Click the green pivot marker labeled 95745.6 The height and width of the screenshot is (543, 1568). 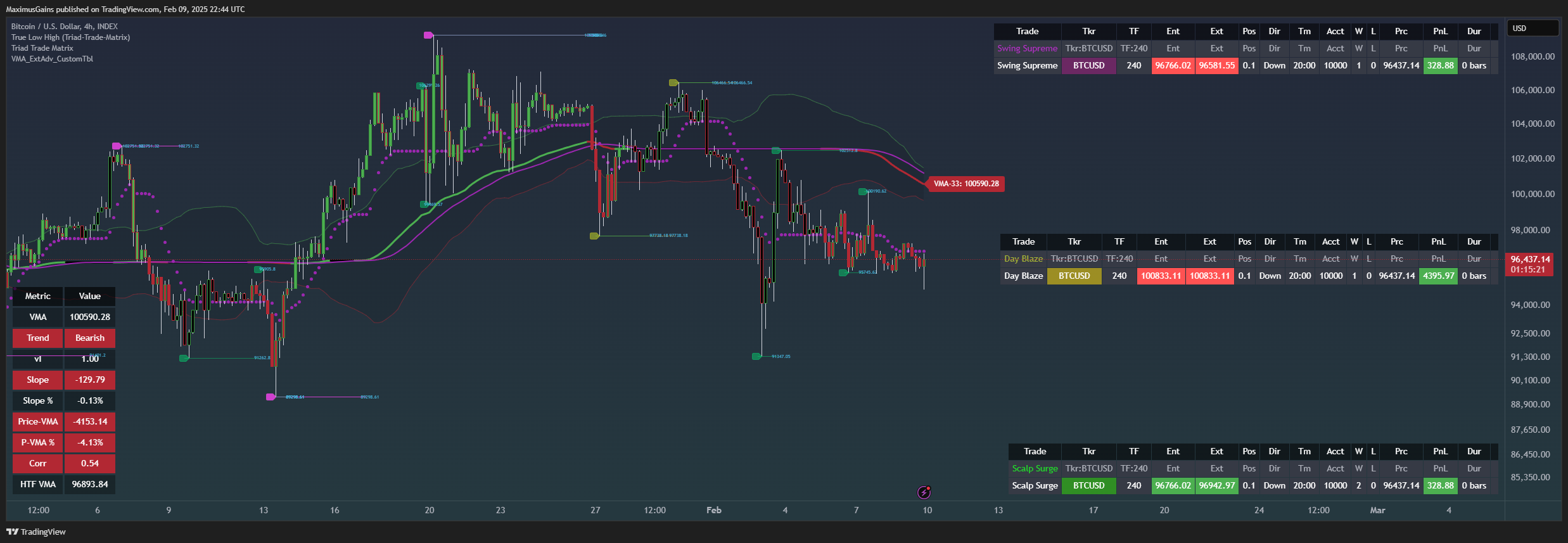click(843, 272)
